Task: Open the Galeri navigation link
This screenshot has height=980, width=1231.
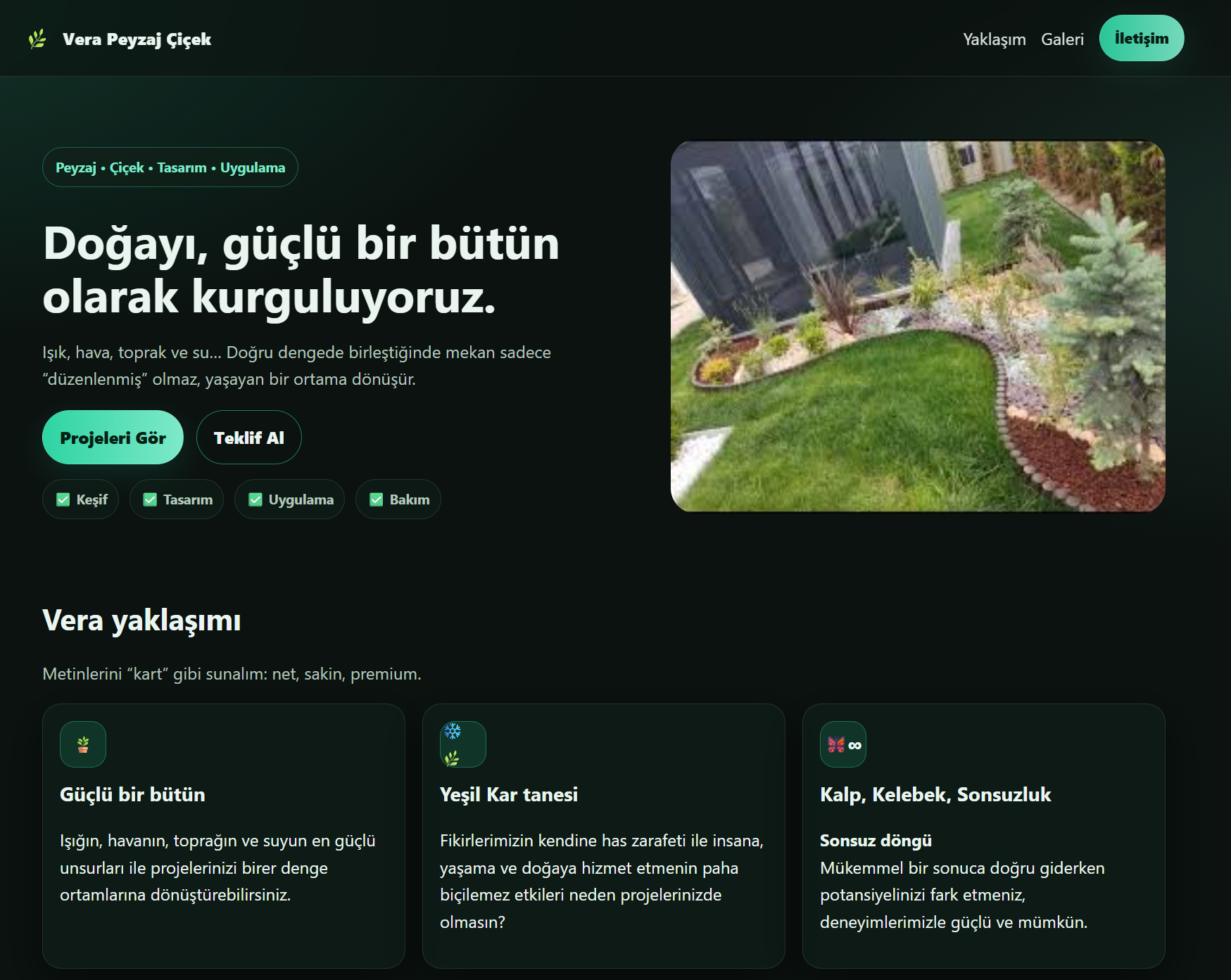Action: coord(1062,39)
